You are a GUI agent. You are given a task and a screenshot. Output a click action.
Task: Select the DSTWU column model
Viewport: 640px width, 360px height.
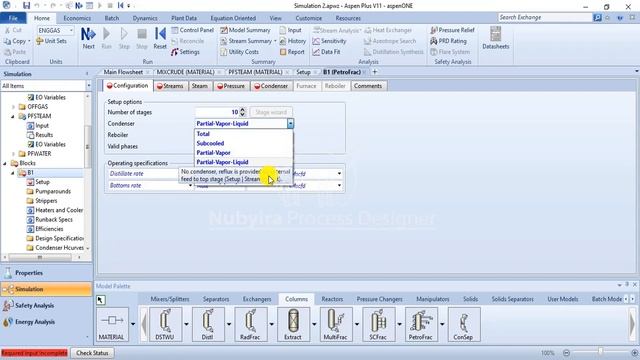pos(165,324)
